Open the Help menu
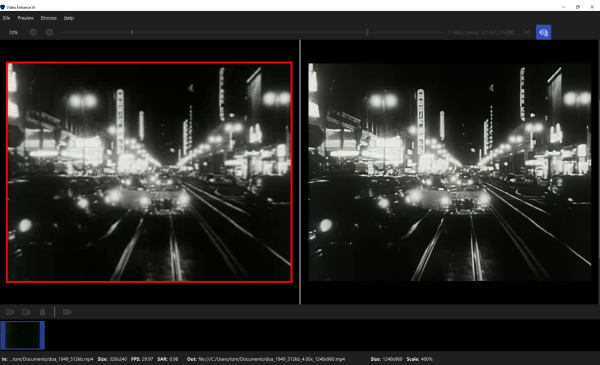 (x=69, y=18)
